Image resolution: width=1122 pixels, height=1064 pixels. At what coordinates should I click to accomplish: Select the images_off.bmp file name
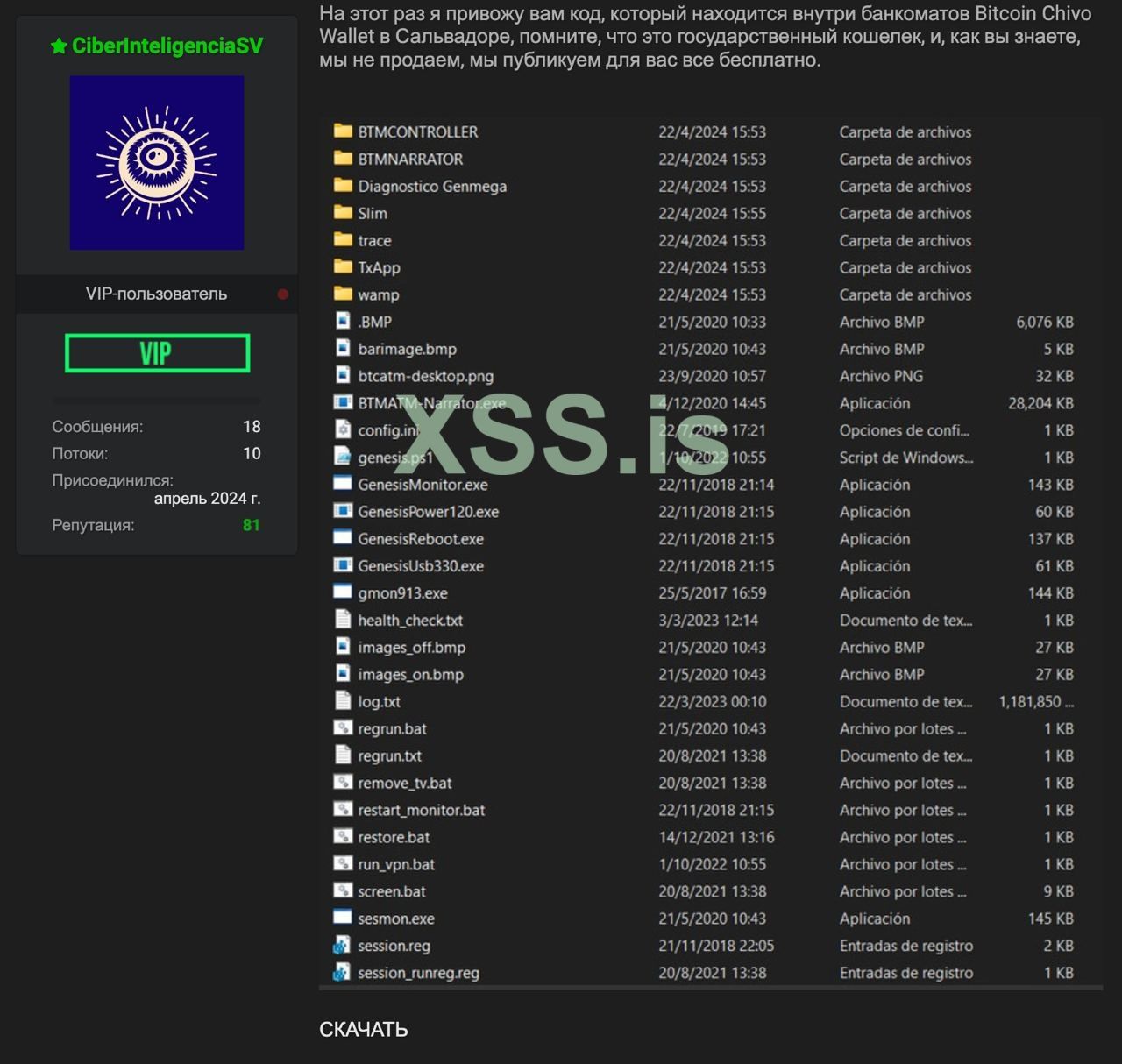pyautogui.click(x=412, y=648)
